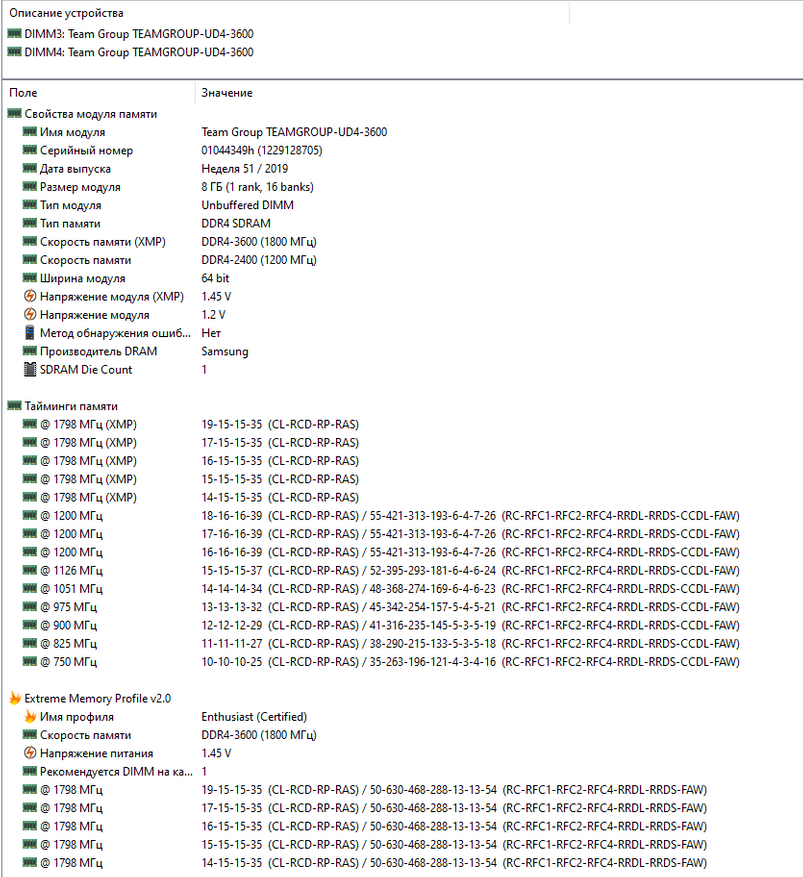Select the Описание устройства header text
Image resolution: width=803 pixels, height=877 pixels.
(66, 13)
